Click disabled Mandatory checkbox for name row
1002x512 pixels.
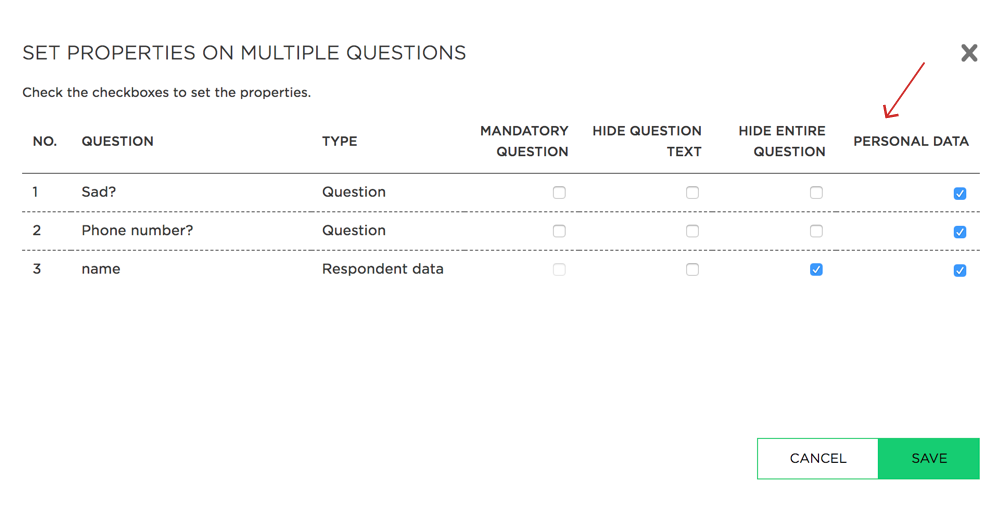559,269
